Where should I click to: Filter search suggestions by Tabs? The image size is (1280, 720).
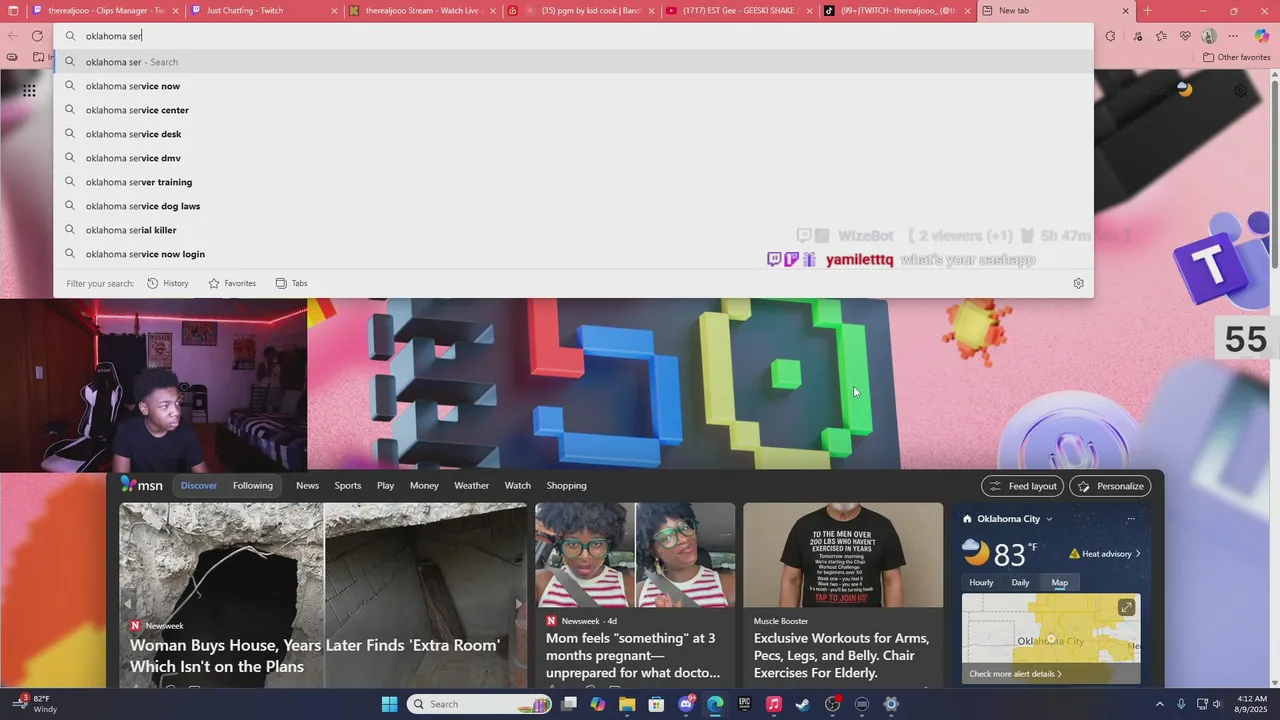tap(291, 283)
